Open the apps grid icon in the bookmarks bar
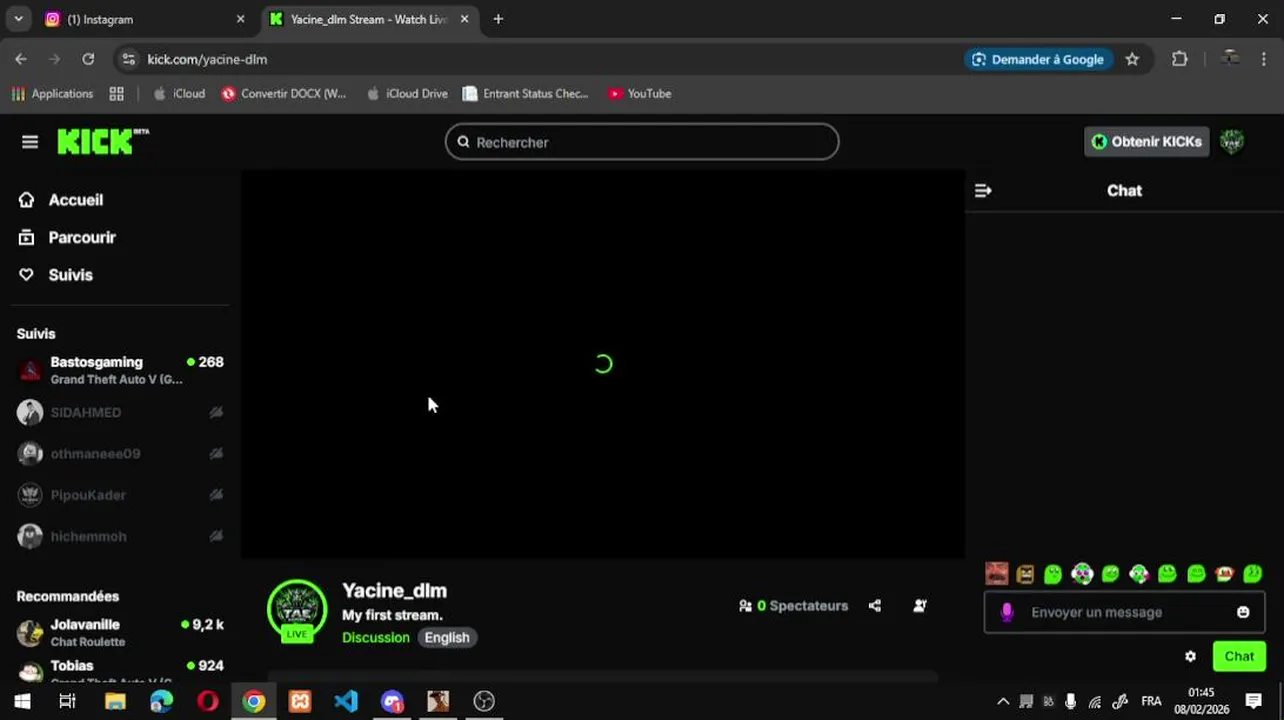Image resolution: width=1284 pixels, height=720 pixels. pos(116,94)
